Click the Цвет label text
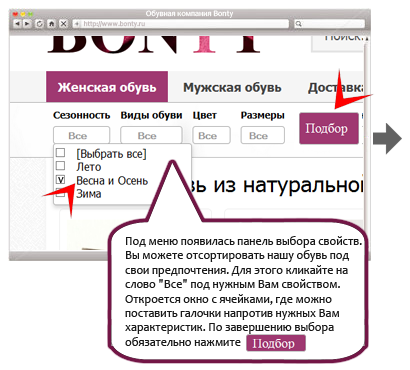410x370 pixels. [205, 115]
